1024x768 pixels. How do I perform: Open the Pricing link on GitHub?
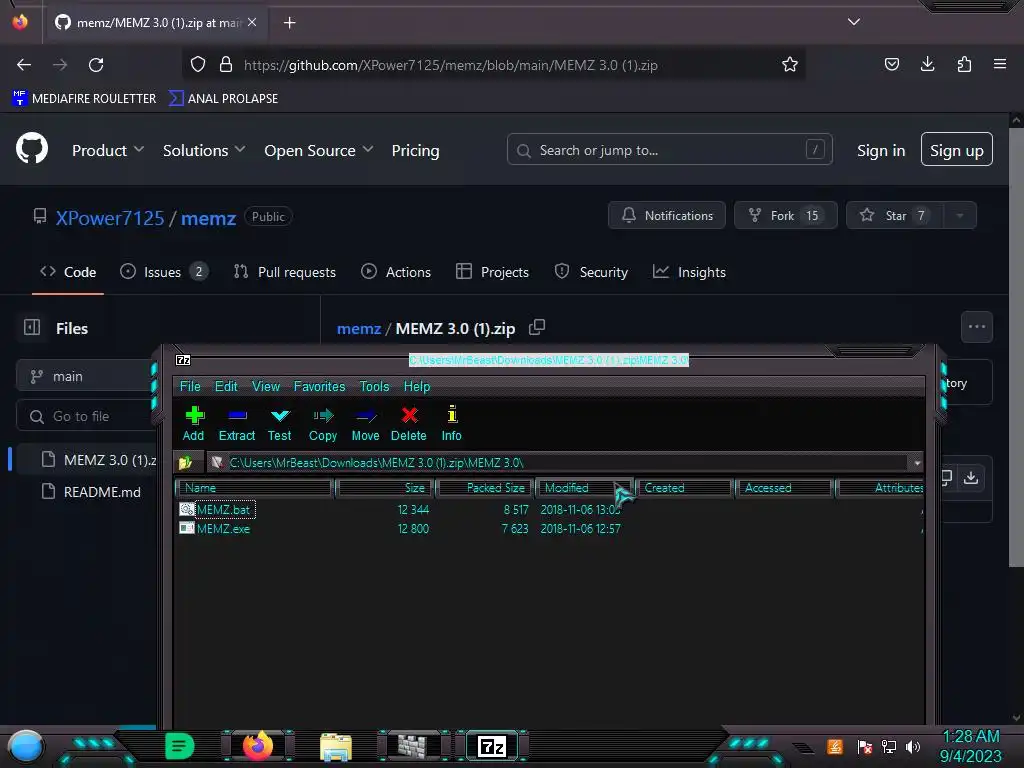[x=415, y=150]
